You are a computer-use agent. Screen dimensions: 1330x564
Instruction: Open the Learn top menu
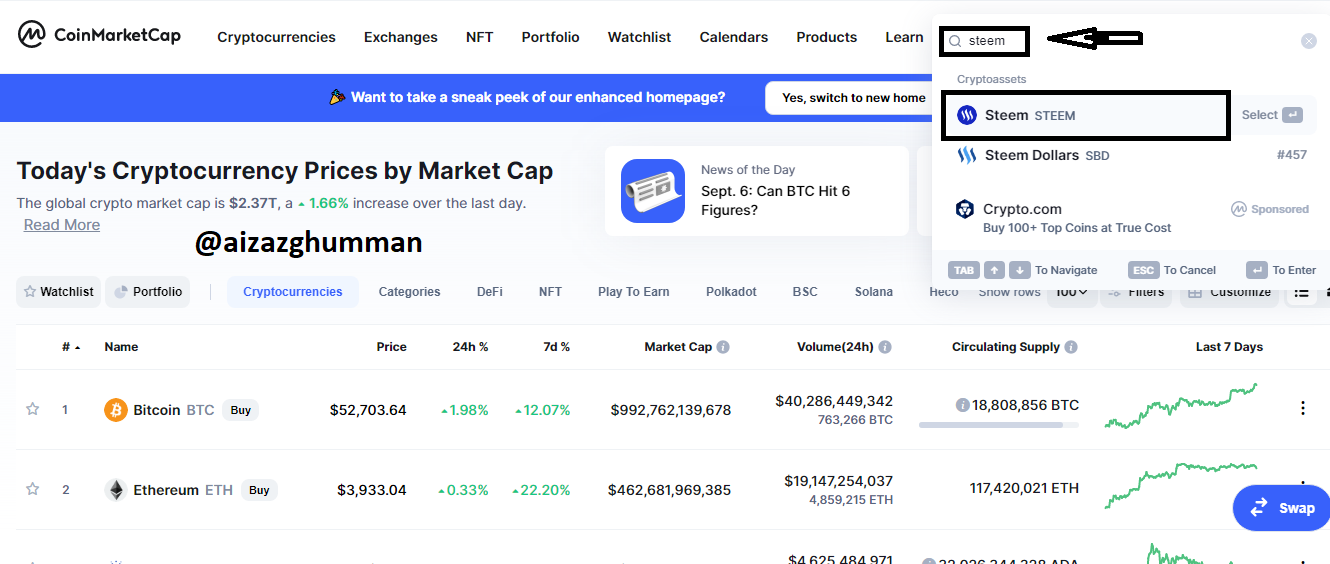point(904,37)
